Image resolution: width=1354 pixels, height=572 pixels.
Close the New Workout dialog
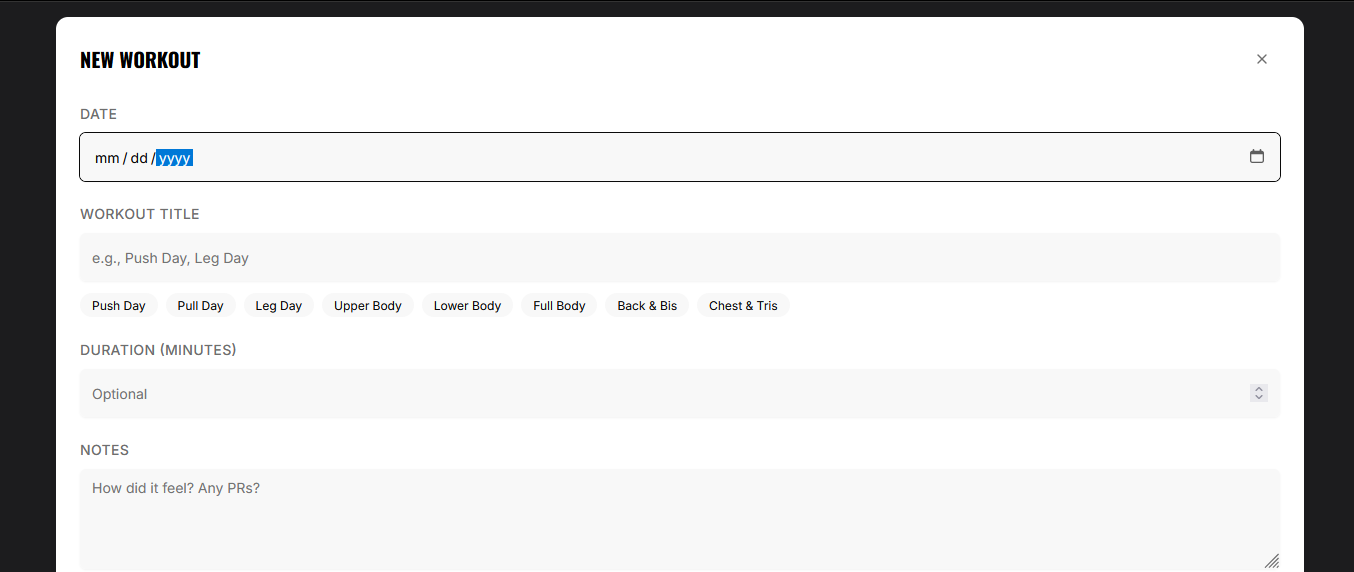(x=1261, y=59)
